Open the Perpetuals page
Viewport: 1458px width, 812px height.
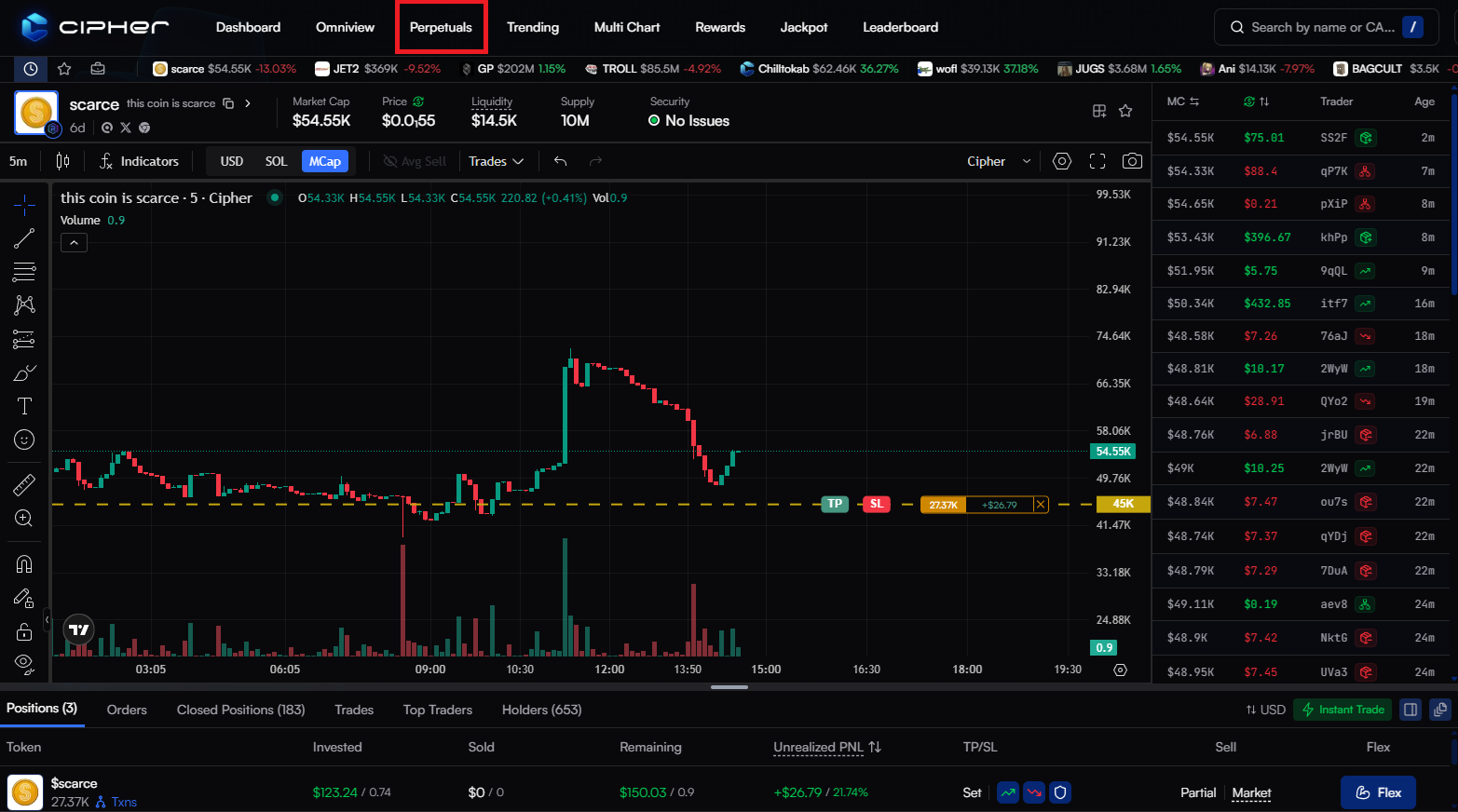click(441, 27)
